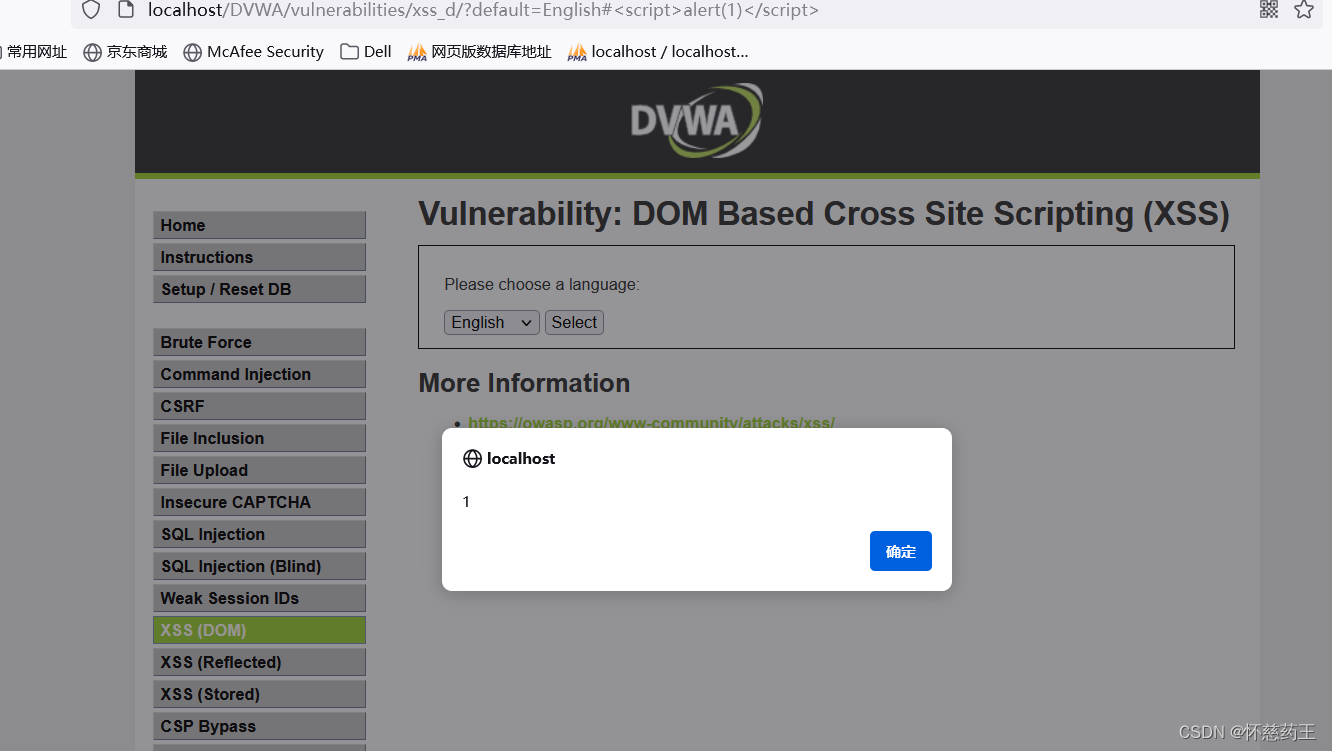Image resolution: width=1332 pixels, height=751 pixels.
Task: Open the Dell bookmarks folder
Action: point(366,52)
